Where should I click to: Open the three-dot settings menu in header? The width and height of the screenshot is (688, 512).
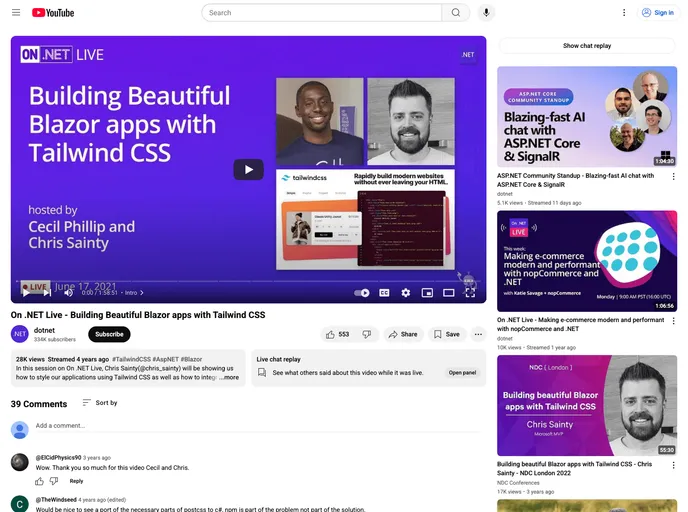coord(624,13)
